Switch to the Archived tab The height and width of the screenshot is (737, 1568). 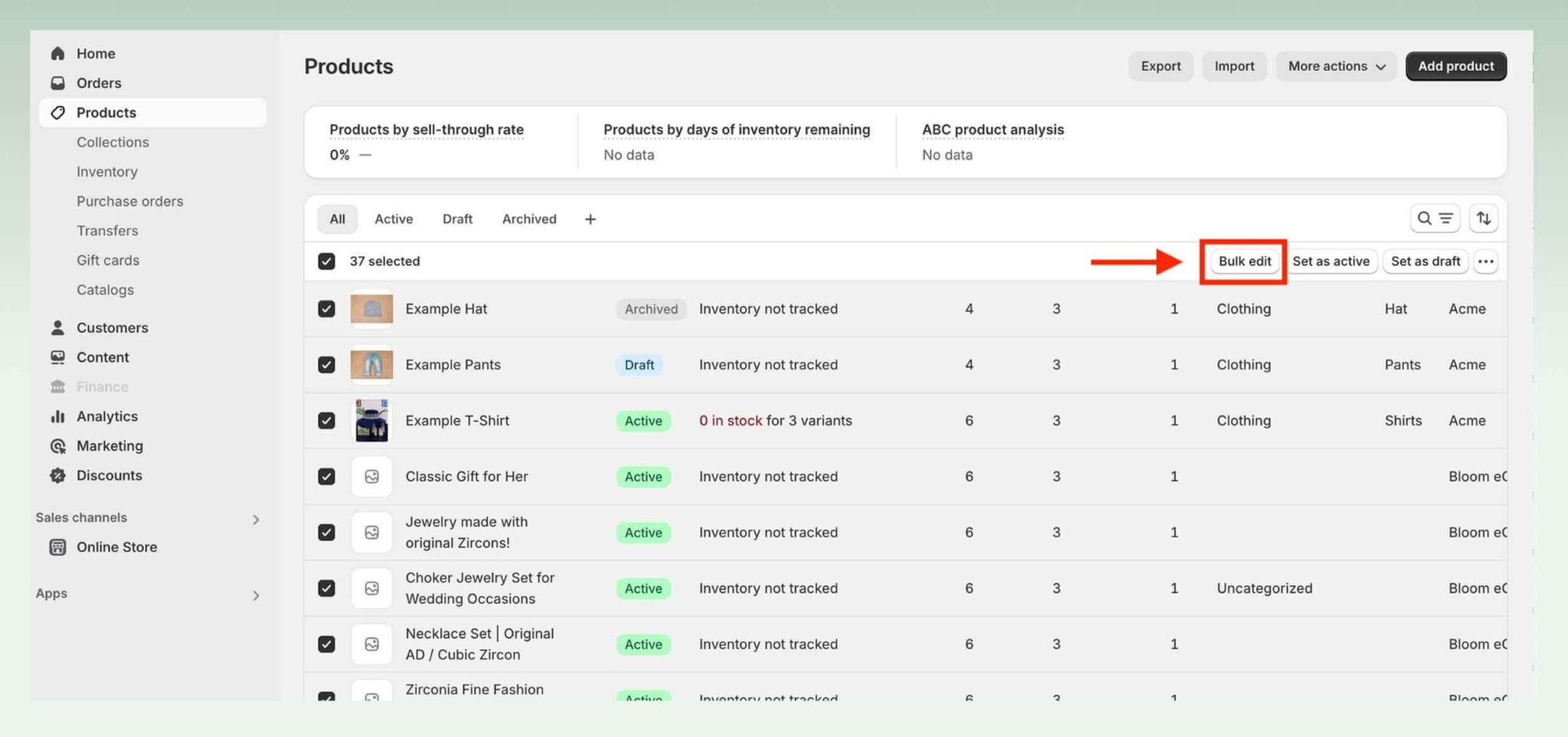(528, 219)
